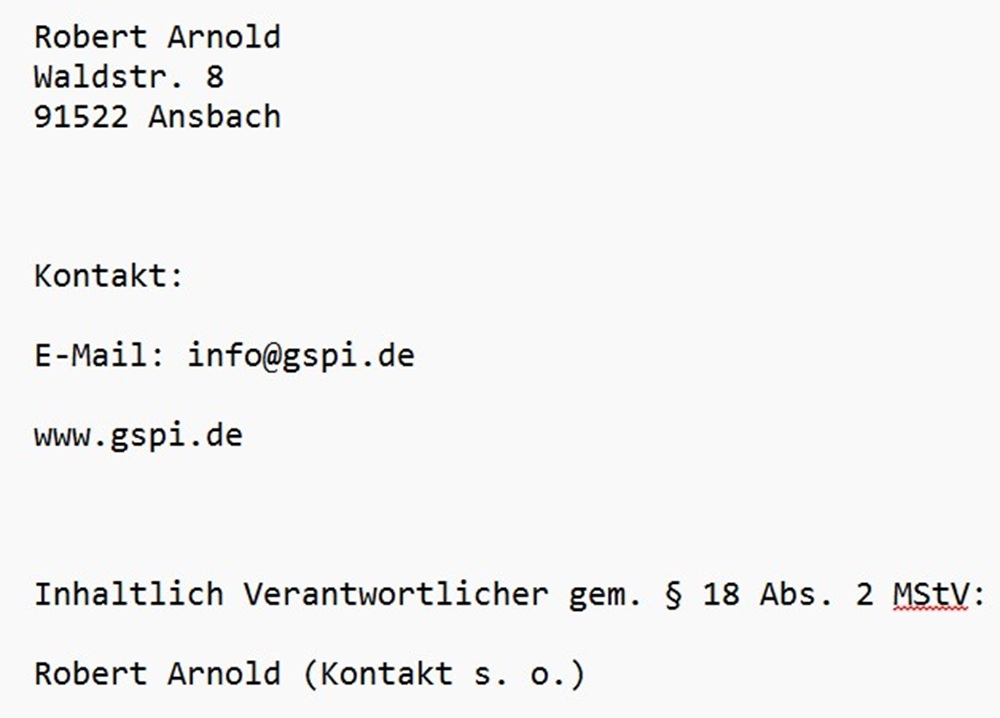Click the Kontakt: heading
The image size is (1000, 718).
click(109, 276)
